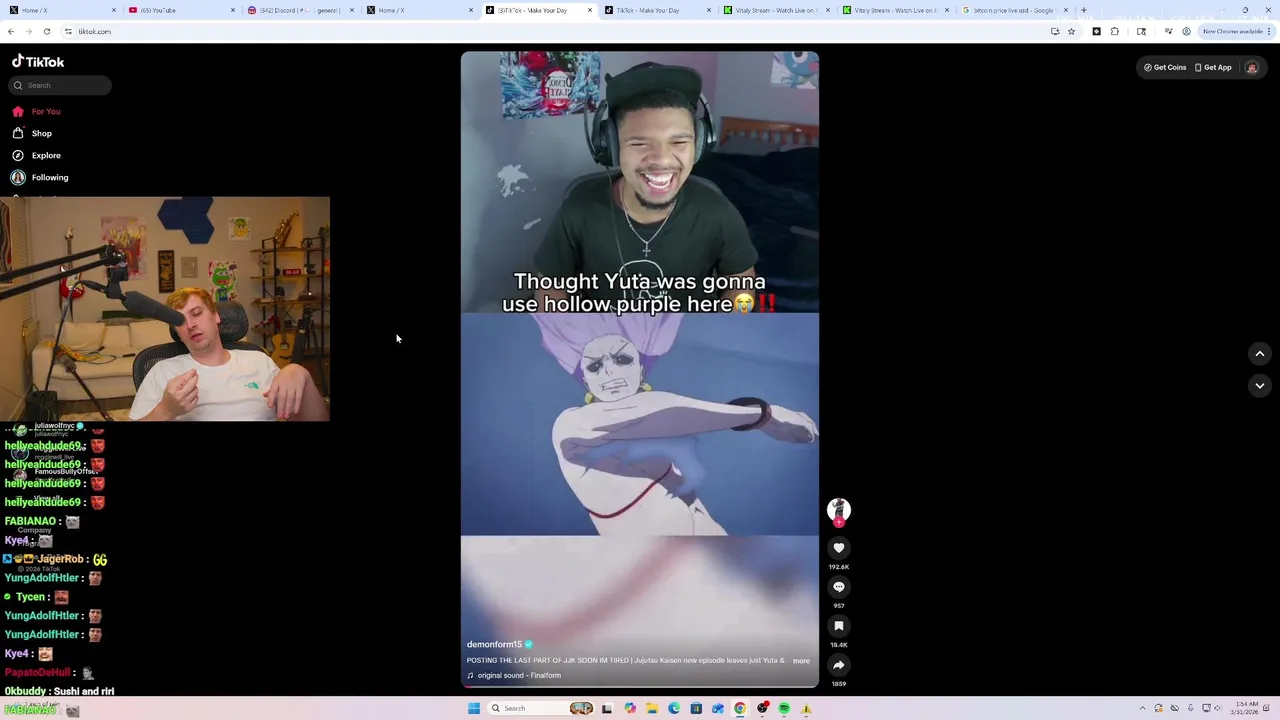Switch to the Discord tab
This screenshot has width=1280, height=720.
[300, 10]
